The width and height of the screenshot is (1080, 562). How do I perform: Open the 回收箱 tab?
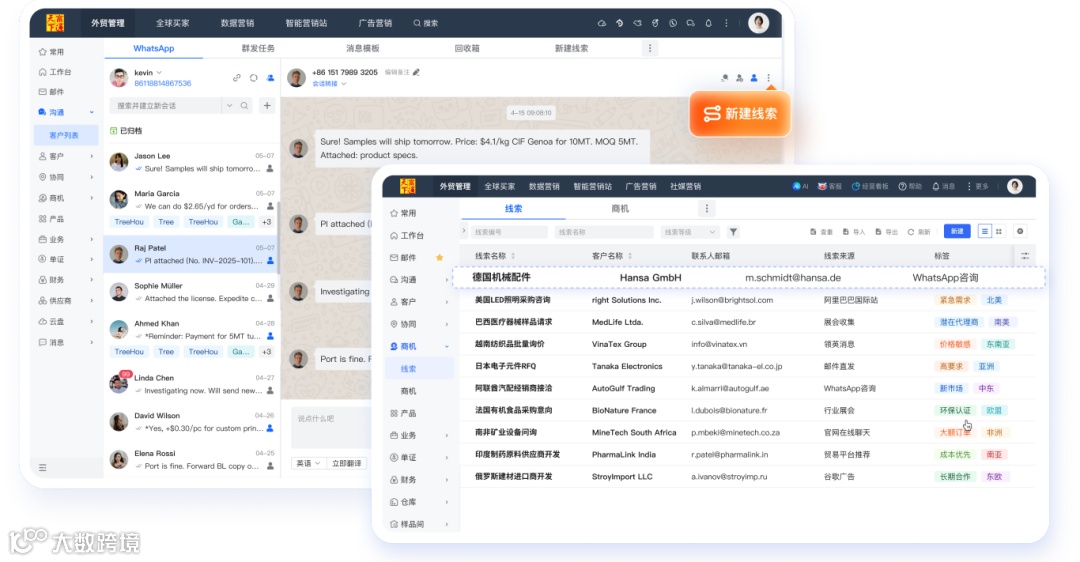(467, 48)
